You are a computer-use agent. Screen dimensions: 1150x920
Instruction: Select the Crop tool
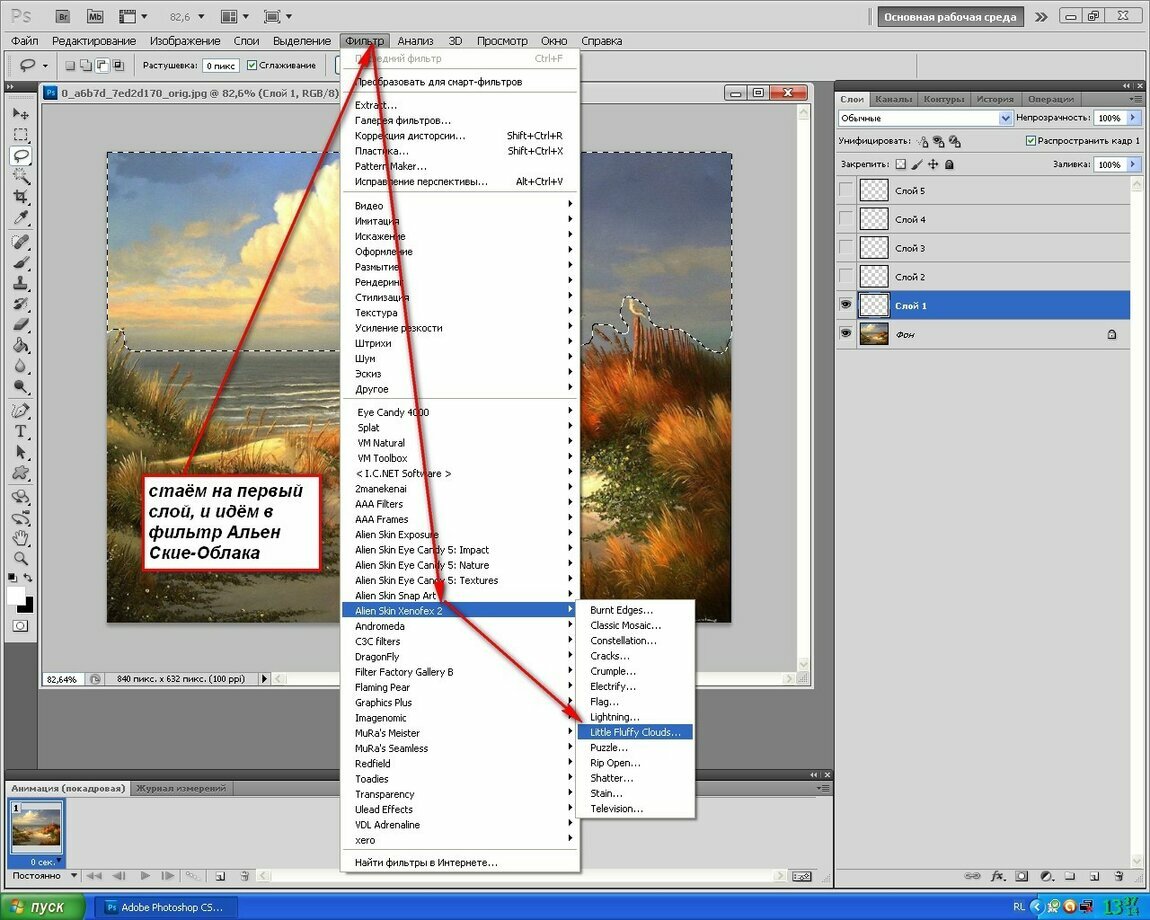[21, 196]
